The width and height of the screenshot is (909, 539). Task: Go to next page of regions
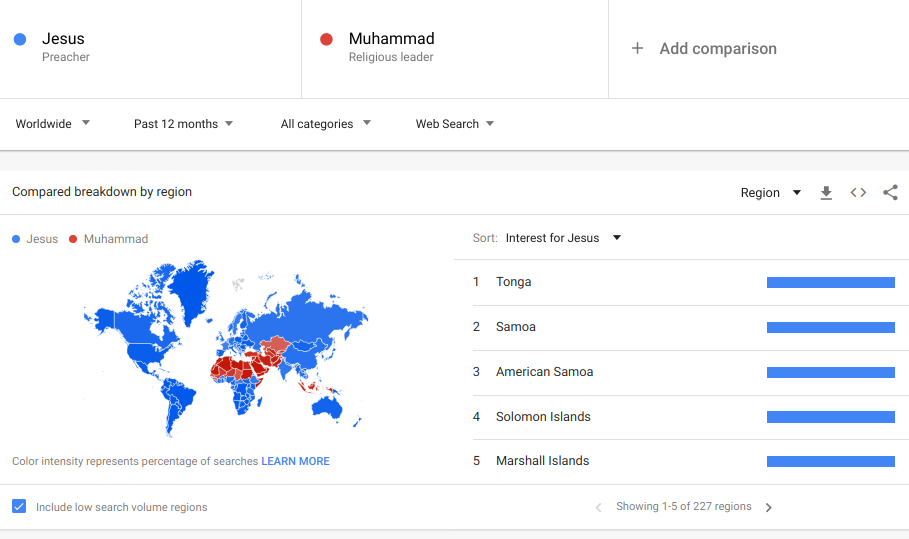click(x=769, y=508)
